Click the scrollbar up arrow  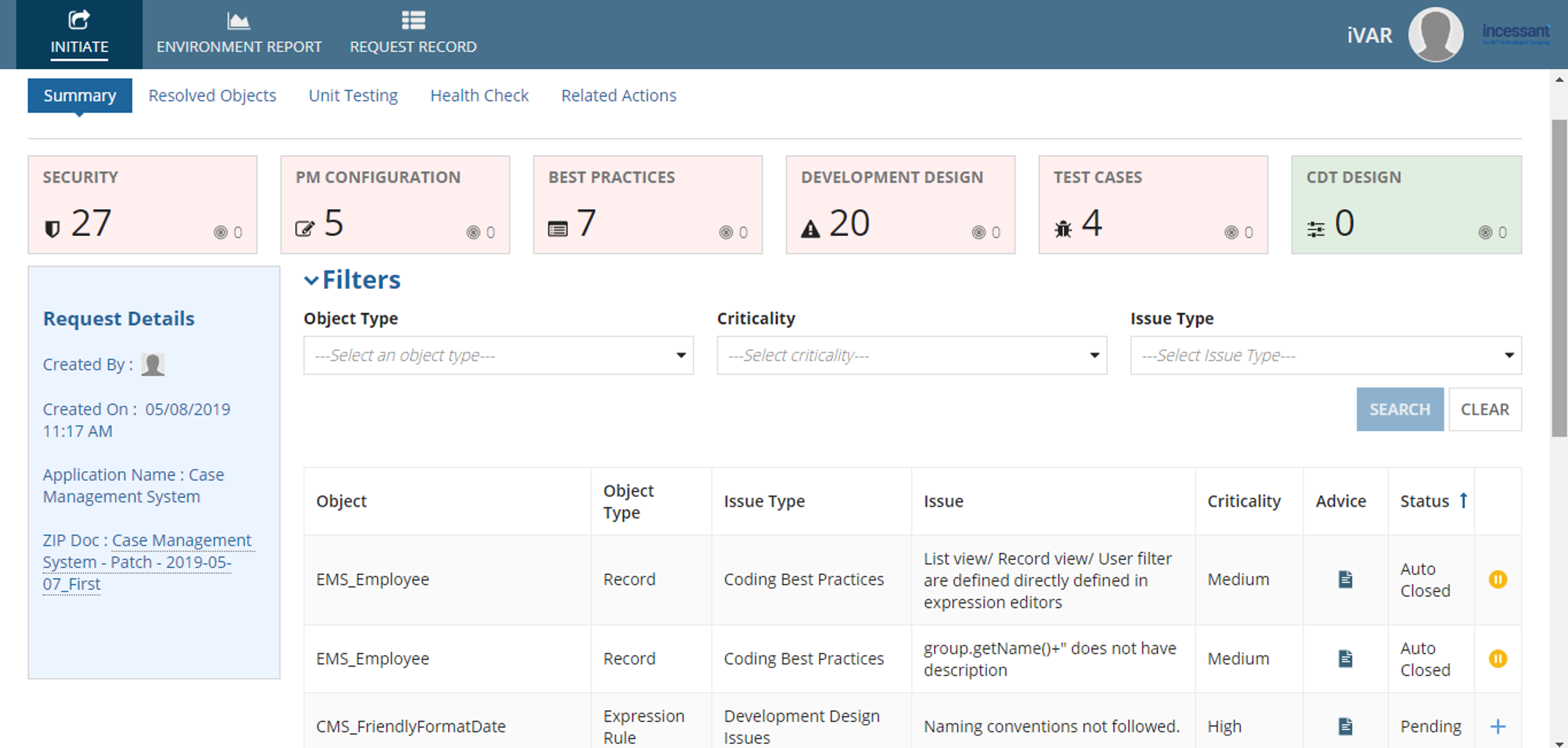1559,79
